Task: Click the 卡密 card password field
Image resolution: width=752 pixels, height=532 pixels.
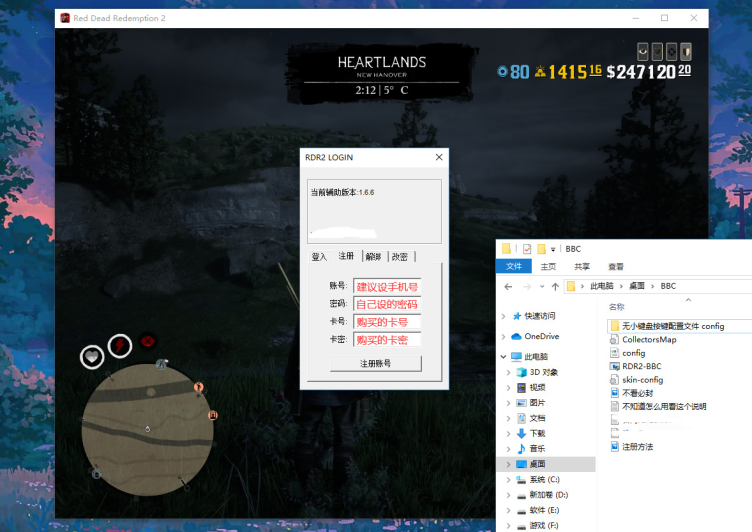Action: tap(386, 340)
